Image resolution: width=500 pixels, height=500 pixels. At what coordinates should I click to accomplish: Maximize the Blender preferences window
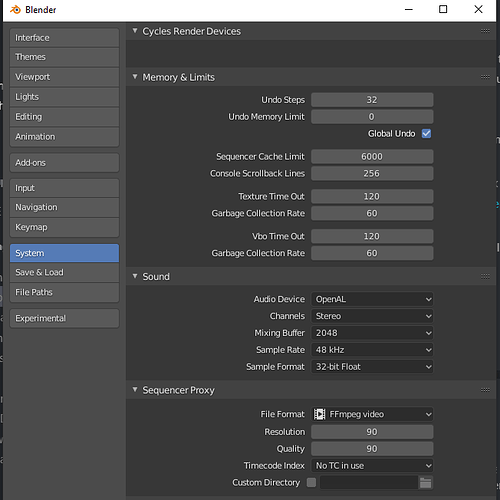coord(443,9)
